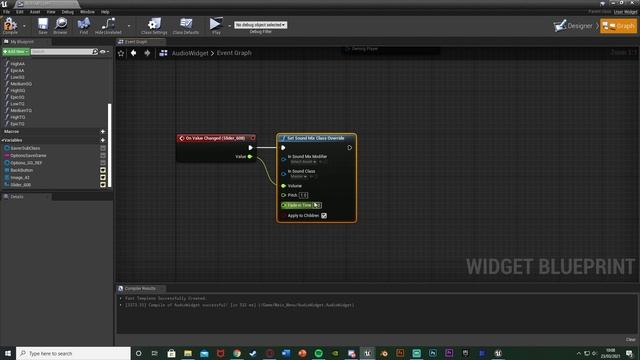This screenshot has height=360, width=640.
Task: Open the Find in blueprint tool
Action: pos(84,25)
